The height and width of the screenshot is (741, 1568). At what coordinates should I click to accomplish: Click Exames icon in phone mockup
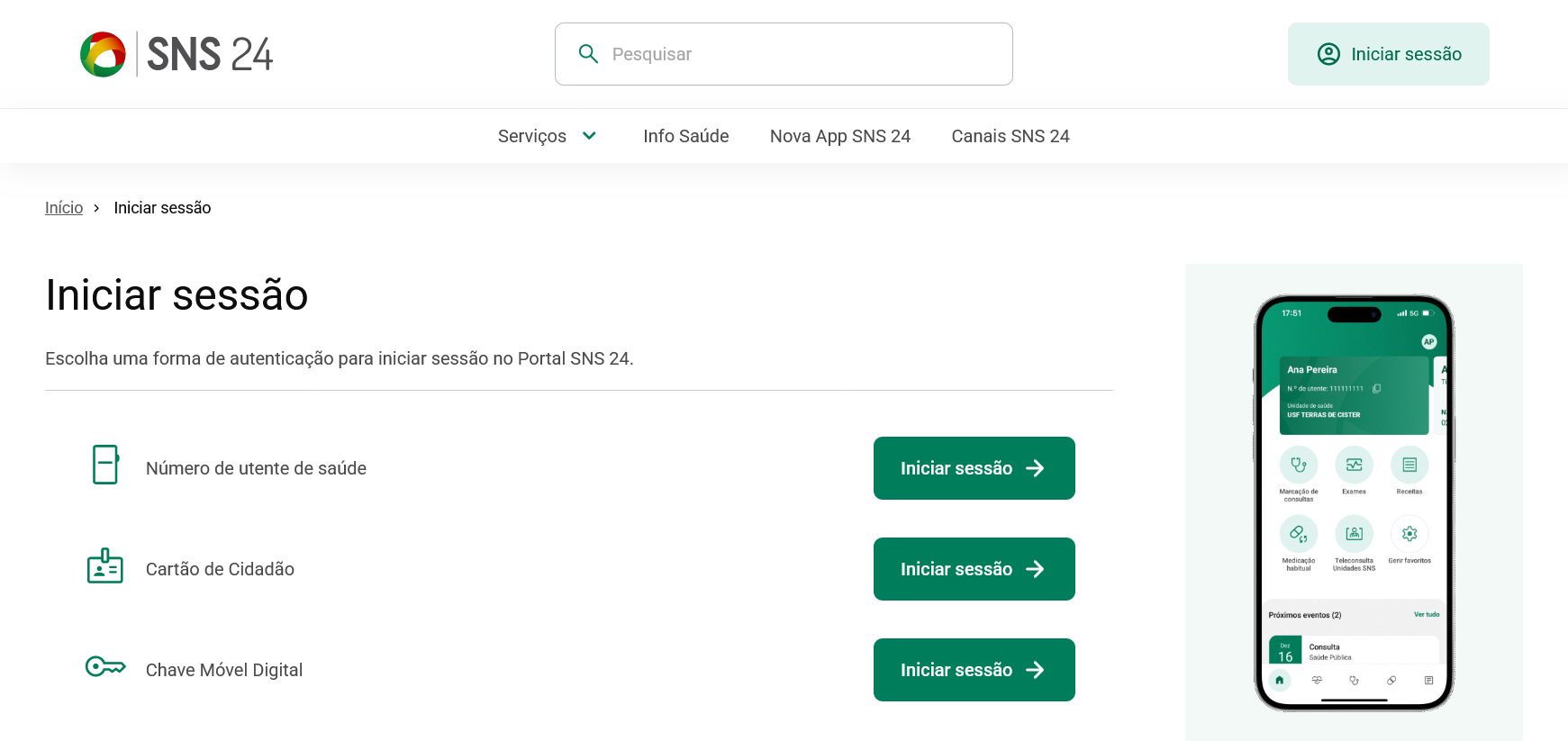point(1354,465)
